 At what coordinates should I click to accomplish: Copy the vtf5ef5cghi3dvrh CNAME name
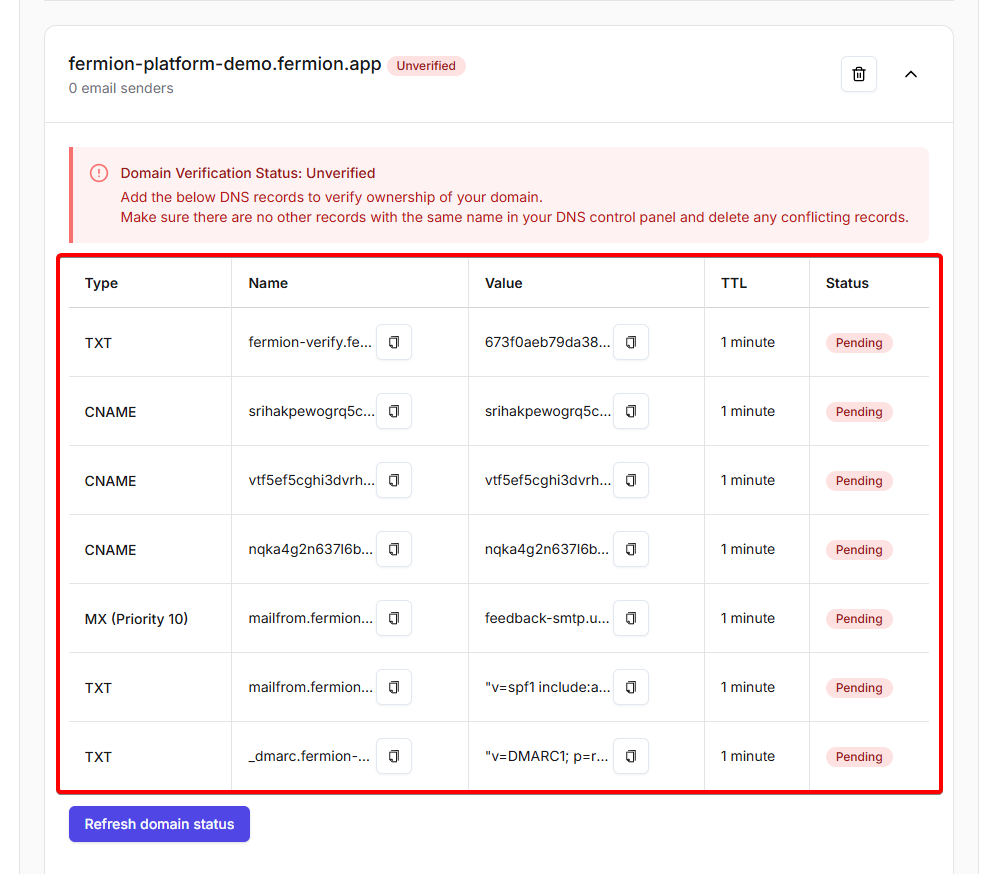[394, 480]
